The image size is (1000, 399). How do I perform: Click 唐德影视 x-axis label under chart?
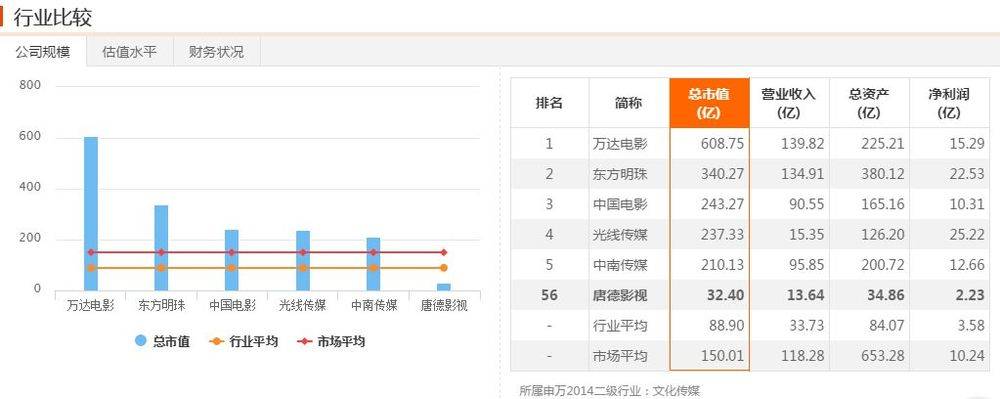444,305
